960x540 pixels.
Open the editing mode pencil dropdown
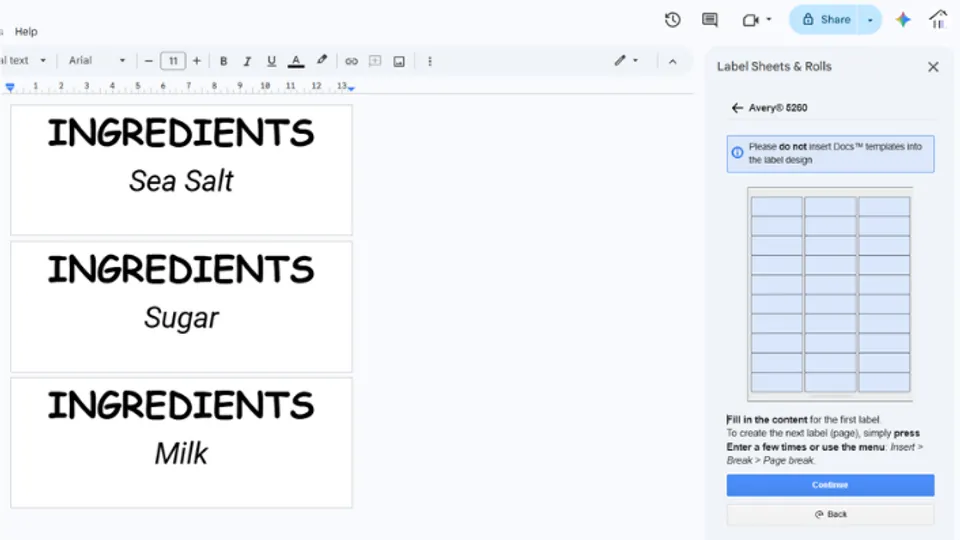click(626, 61)
